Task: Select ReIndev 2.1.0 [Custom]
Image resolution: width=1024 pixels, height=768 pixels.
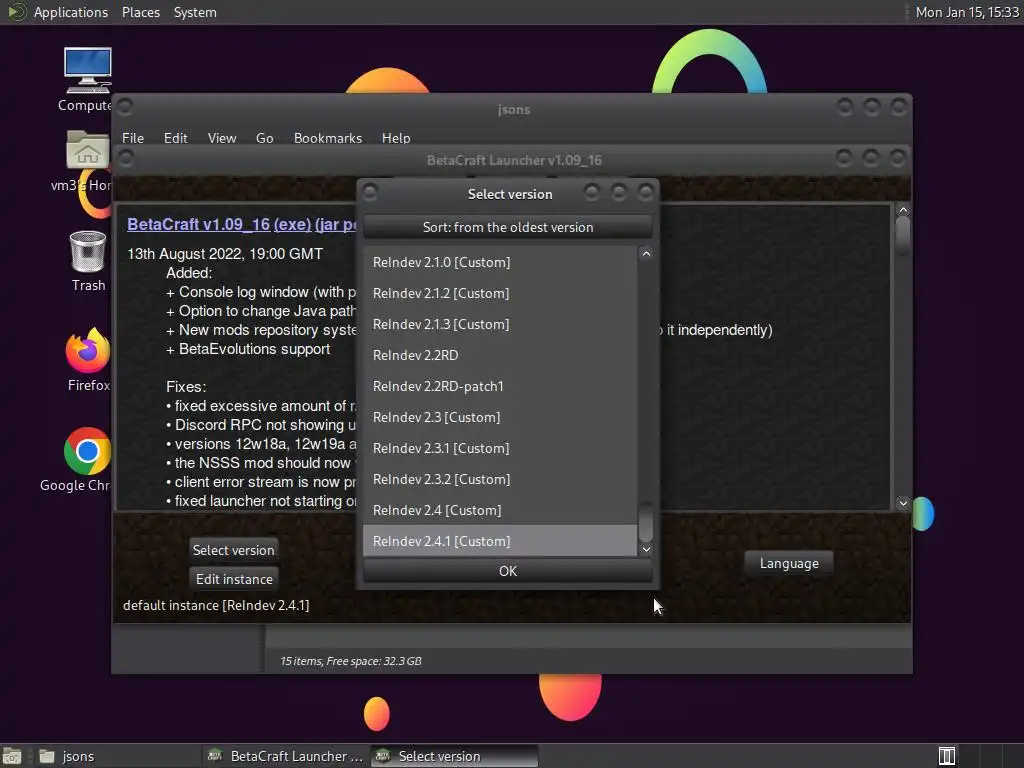Action: [x=500, y=262]
